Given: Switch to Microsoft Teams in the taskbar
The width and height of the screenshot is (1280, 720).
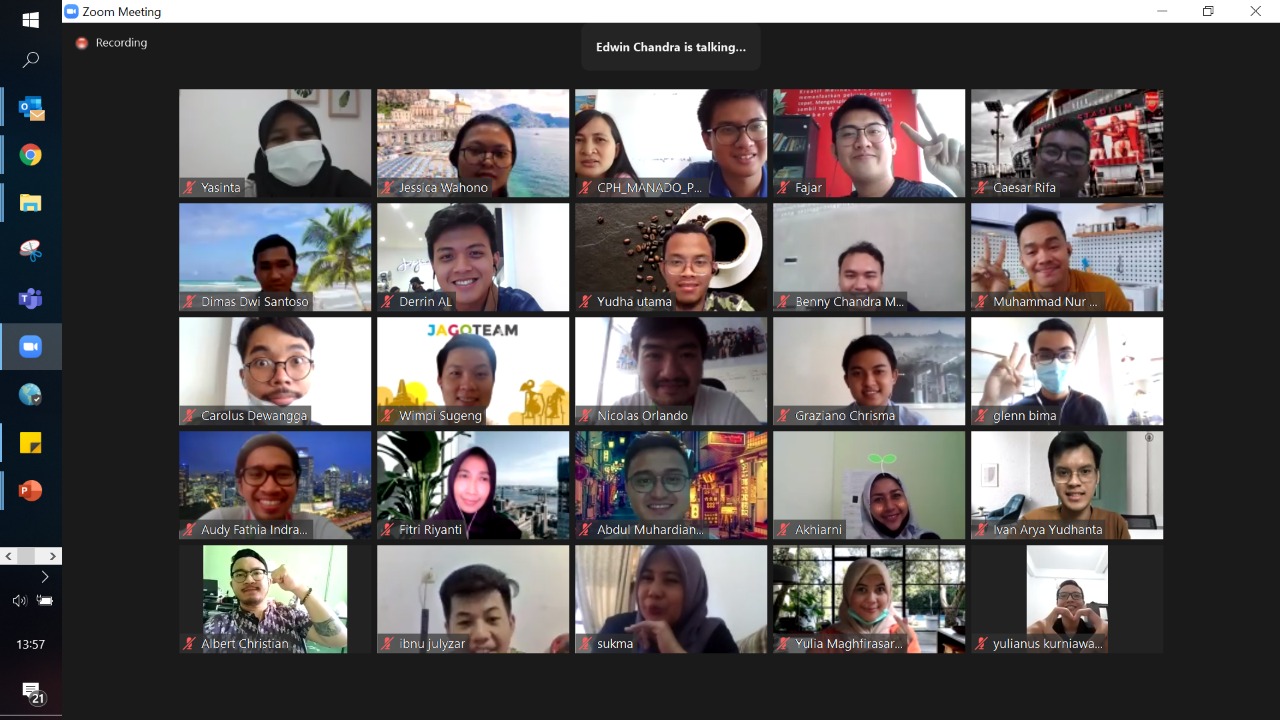Looking at the screenshot, I should tap(31, 299).
